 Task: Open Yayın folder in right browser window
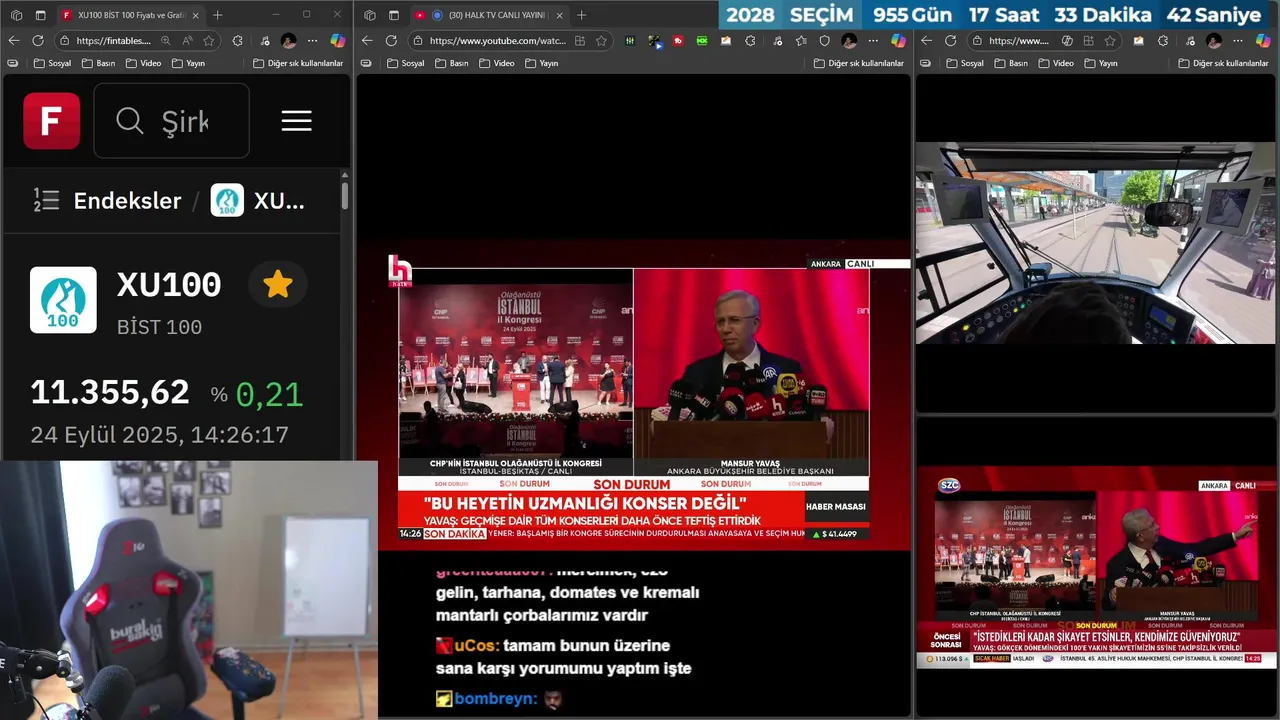coord(1101,63)
